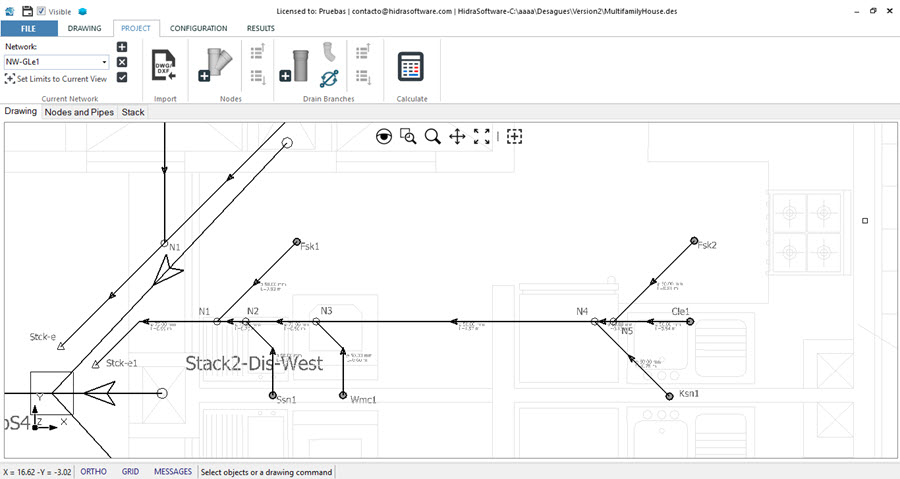Delete current network with X button
The width and height of the screenshot is (900, 479).
[x=122, y=62]
